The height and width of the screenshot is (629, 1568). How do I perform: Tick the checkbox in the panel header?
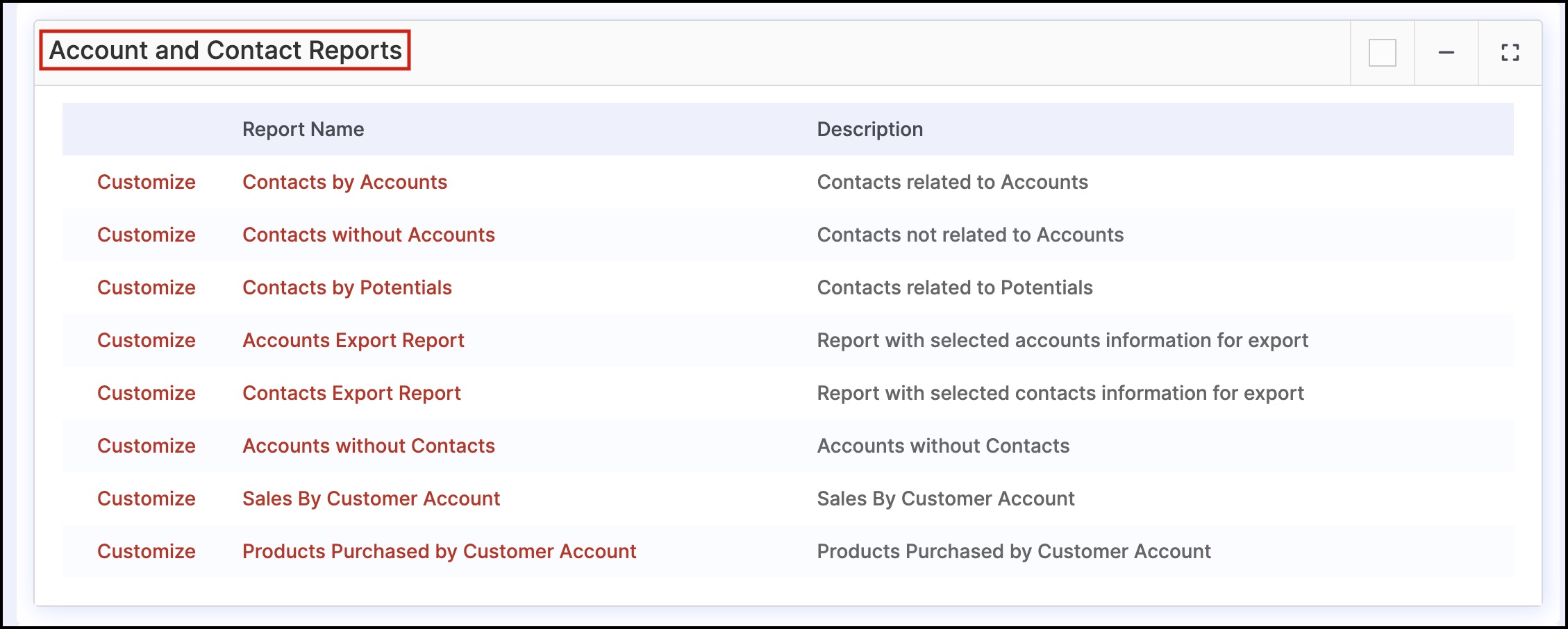click(x=1382, y=53)
